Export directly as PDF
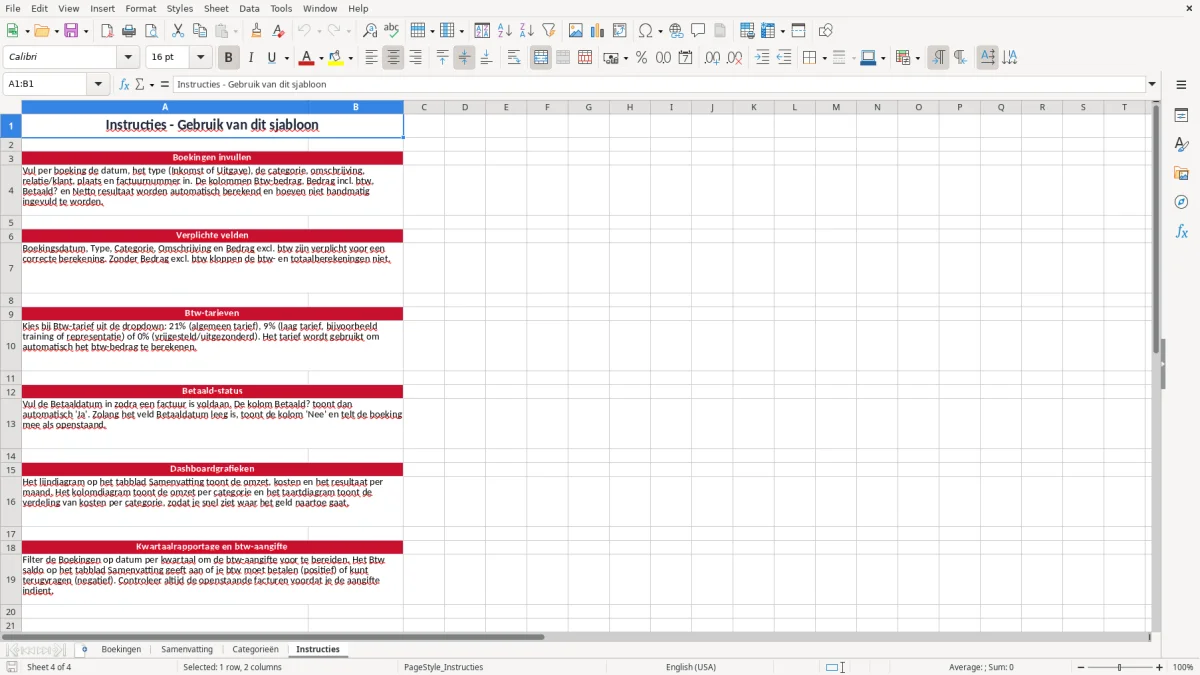The width and height of the screenshot is (1200, 675). [x=107, y=31]
